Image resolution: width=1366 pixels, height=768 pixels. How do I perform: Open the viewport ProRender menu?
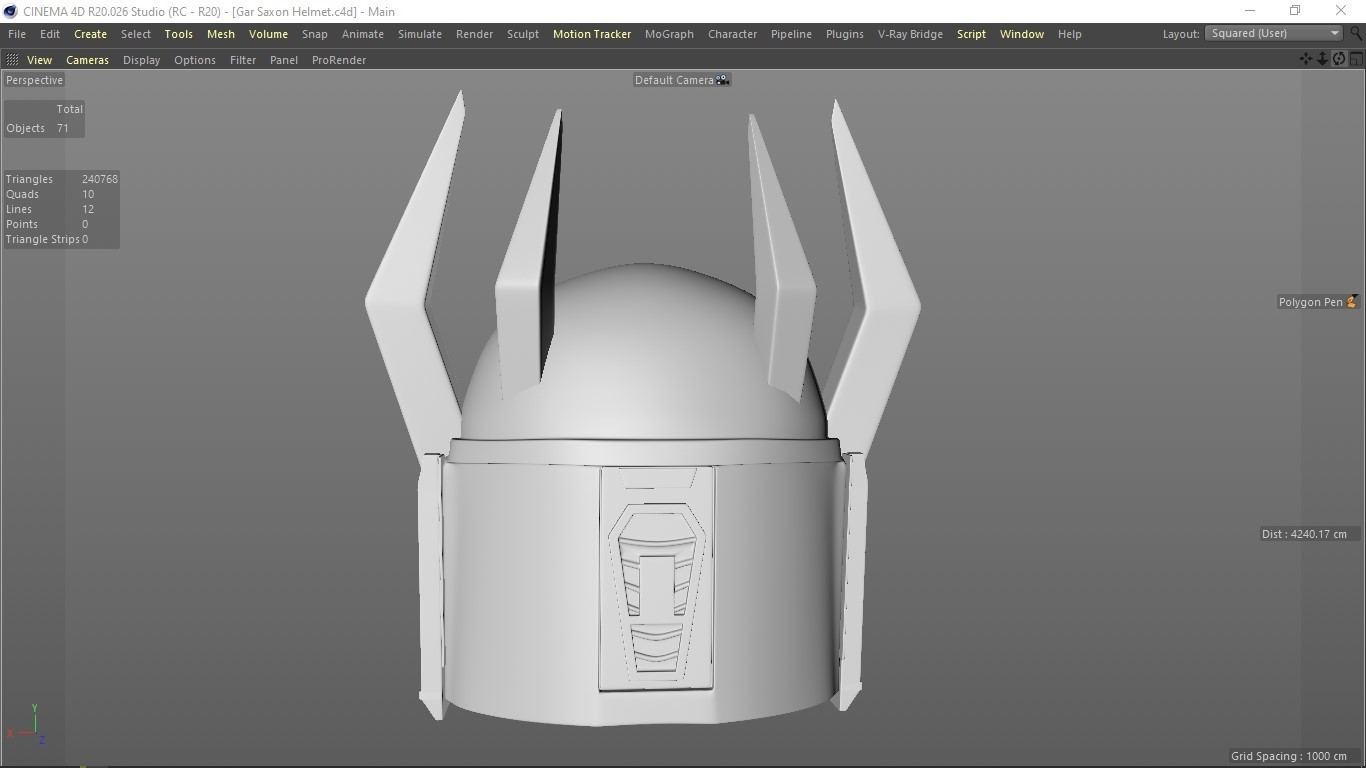(x=339, y=60)
